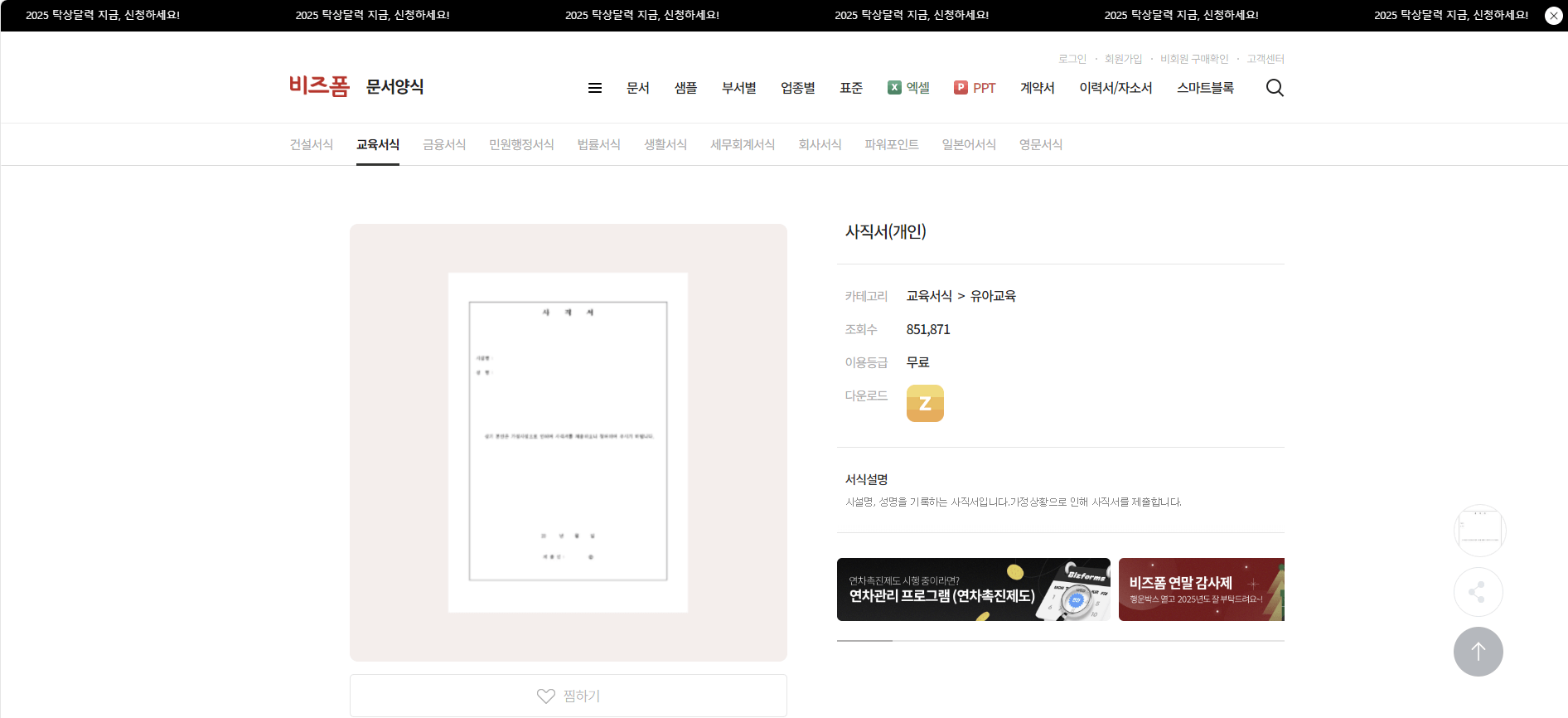Open the hamburger menu icon
The image size is (1568, 718).
(x=595, y=88)
